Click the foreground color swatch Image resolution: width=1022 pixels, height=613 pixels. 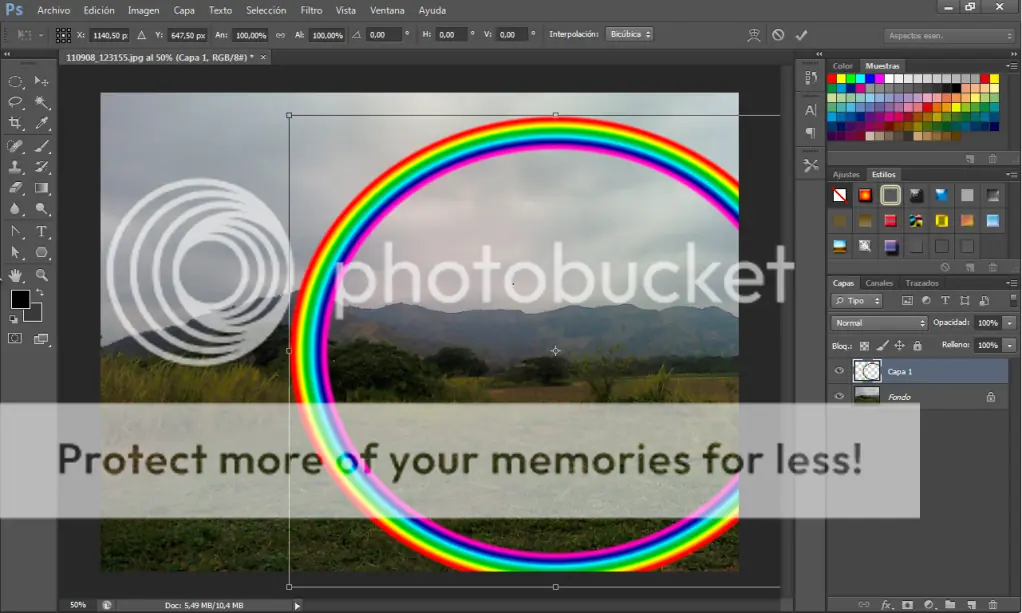20,299
